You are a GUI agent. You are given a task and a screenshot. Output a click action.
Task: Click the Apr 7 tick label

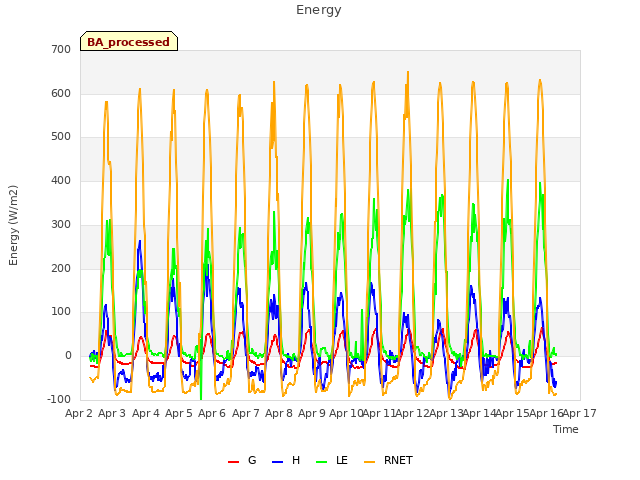(x=246, y=413)
